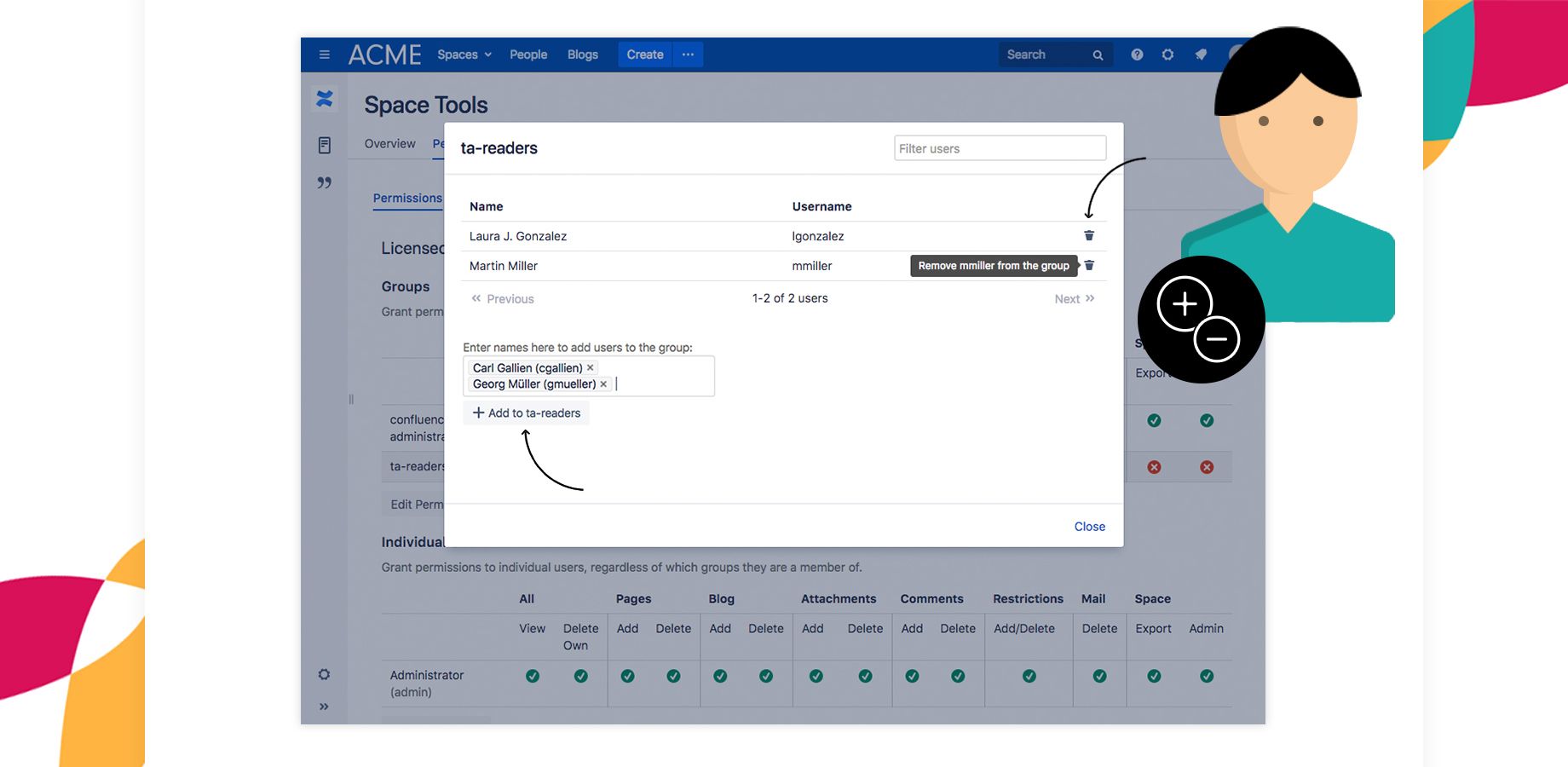Toggle Administrator Attachments Delete permission check
Image resolution: width=1568 pixels, height=767 pixels.
(x=866, y=676)
